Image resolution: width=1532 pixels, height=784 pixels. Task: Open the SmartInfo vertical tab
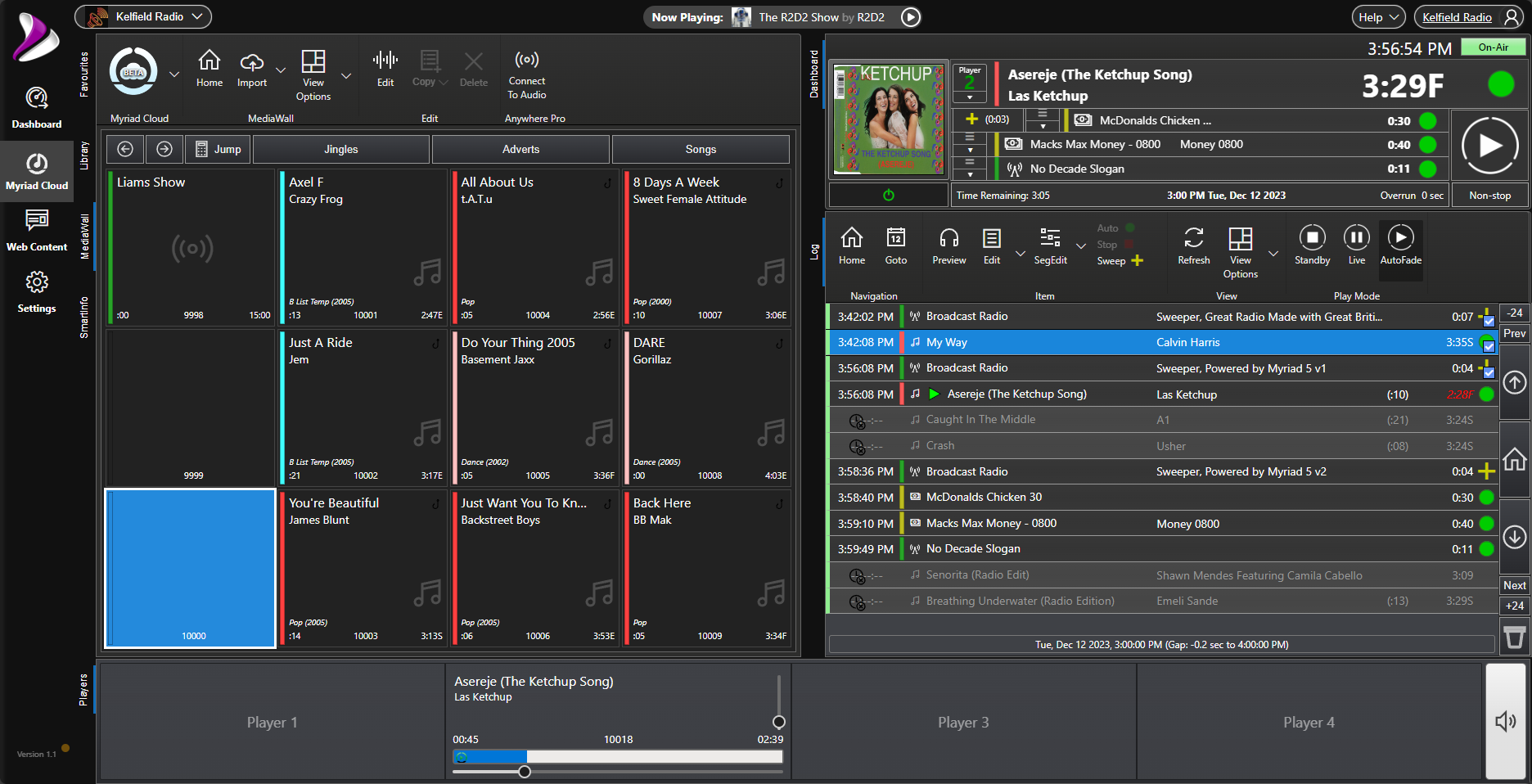pyautogui.click(x=84, y=318)
